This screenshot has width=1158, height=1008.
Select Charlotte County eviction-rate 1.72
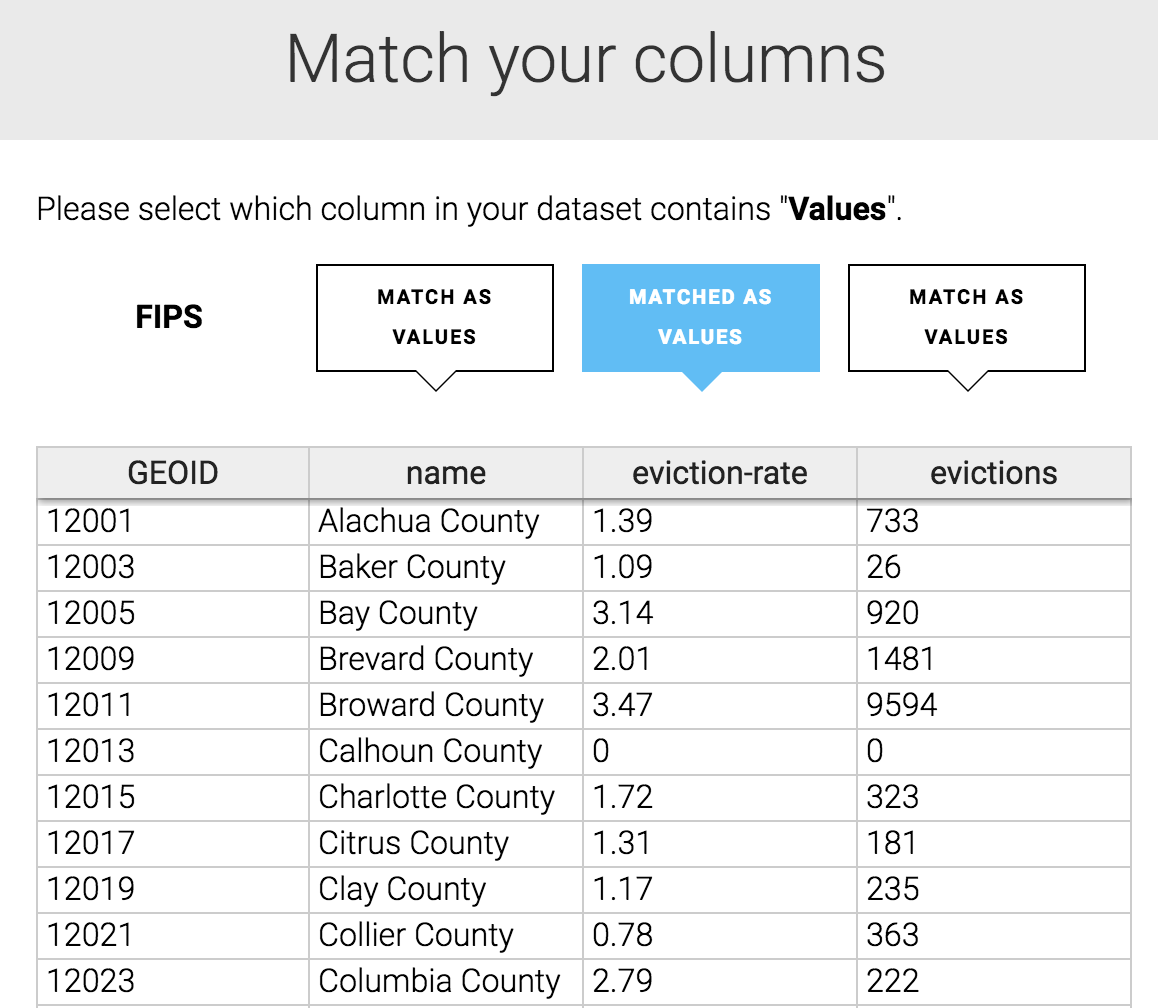pyautogui.click(x=622, y=797)
